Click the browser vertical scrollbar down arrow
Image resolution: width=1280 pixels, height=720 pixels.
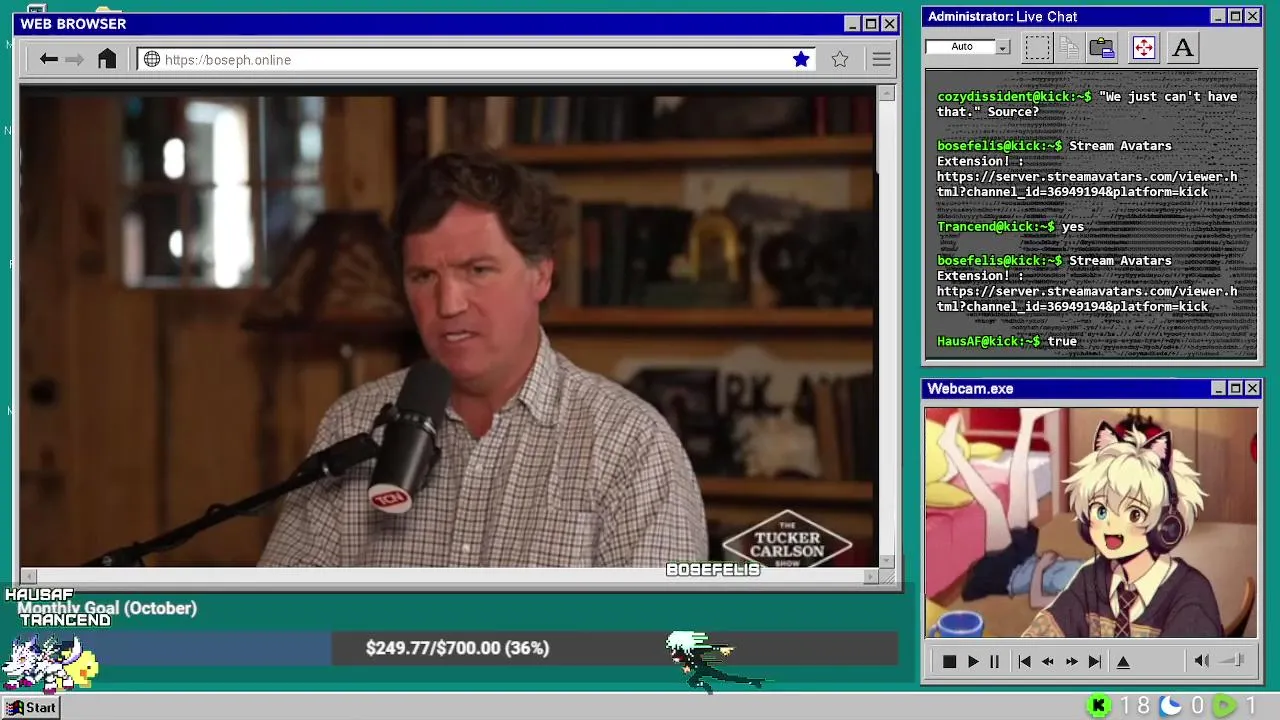[x=886, y=561]
